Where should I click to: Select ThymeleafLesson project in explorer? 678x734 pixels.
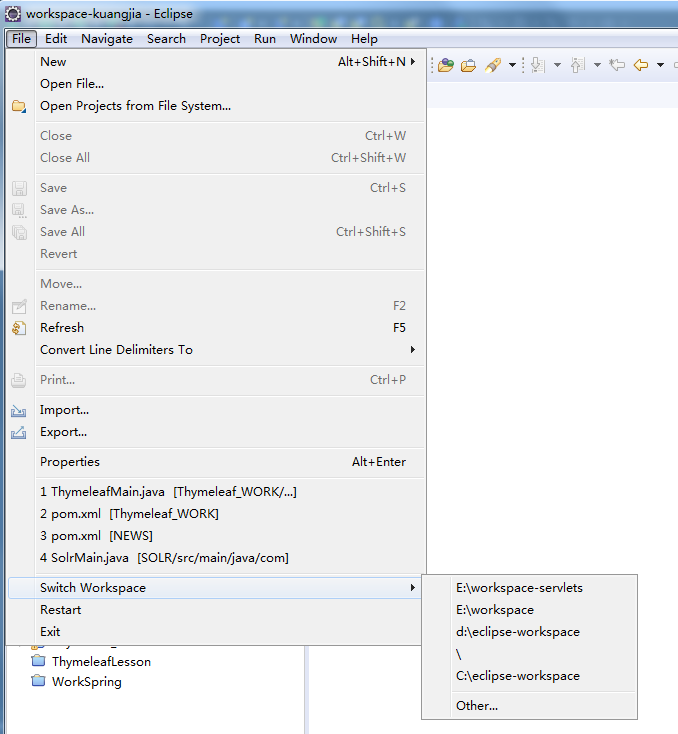(101, 661)
